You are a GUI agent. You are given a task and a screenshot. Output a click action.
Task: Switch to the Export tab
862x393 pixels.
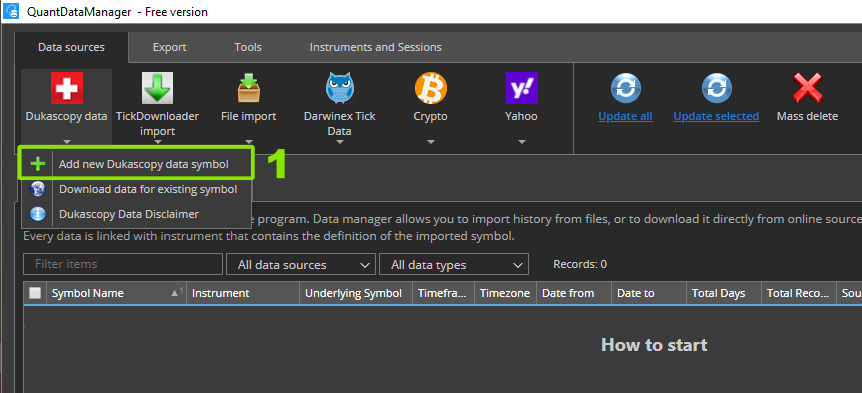[169, 47]
